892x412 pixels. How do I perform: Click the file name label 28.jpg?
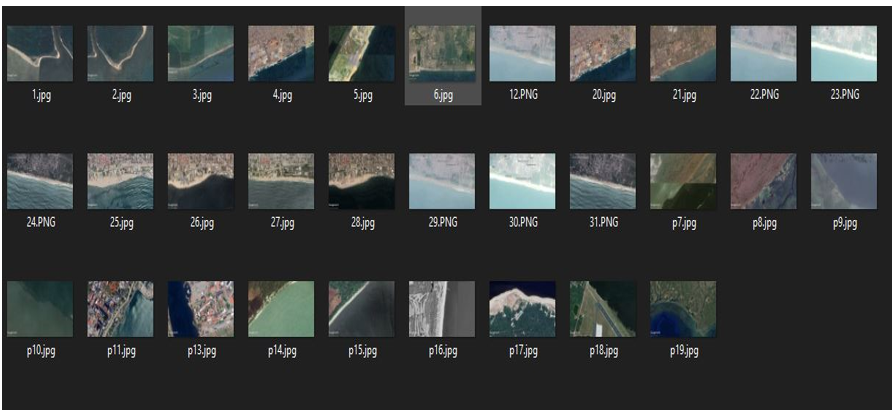[361, 223]
